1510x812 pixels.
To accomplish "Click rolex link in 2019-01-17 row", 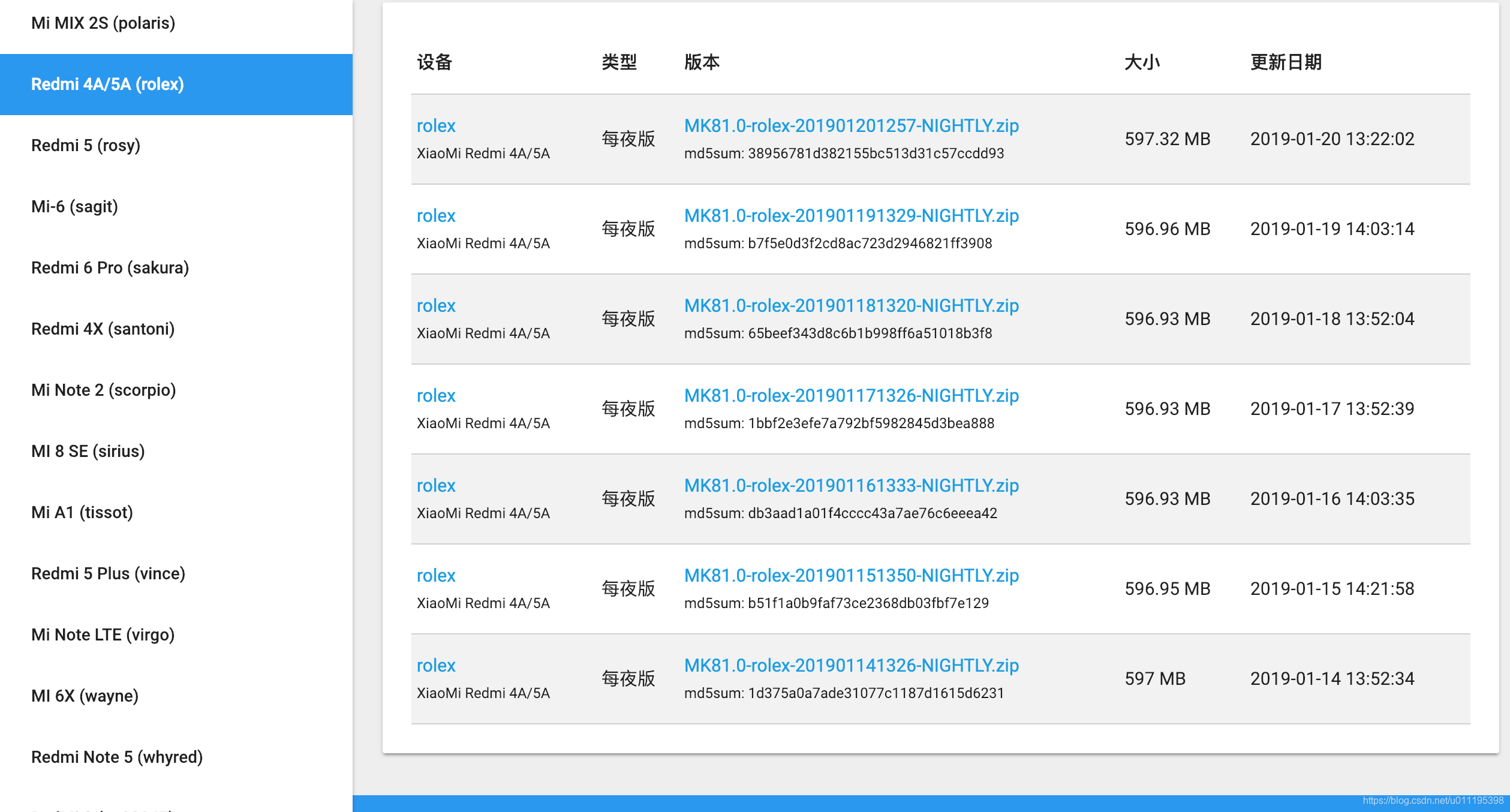I will 436,395.
